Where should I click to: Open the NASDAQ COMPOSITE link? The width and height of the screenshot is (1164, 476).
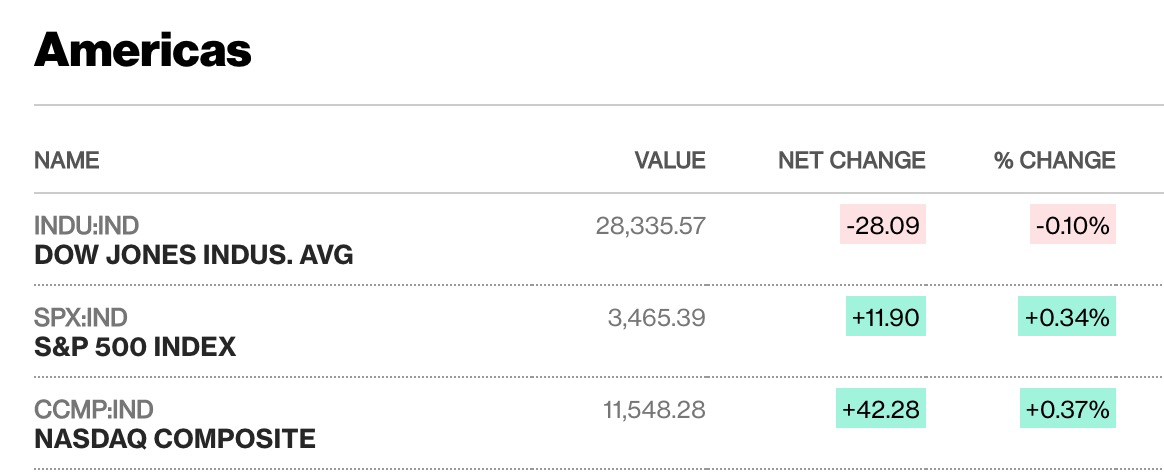click(x=175, y=439)
